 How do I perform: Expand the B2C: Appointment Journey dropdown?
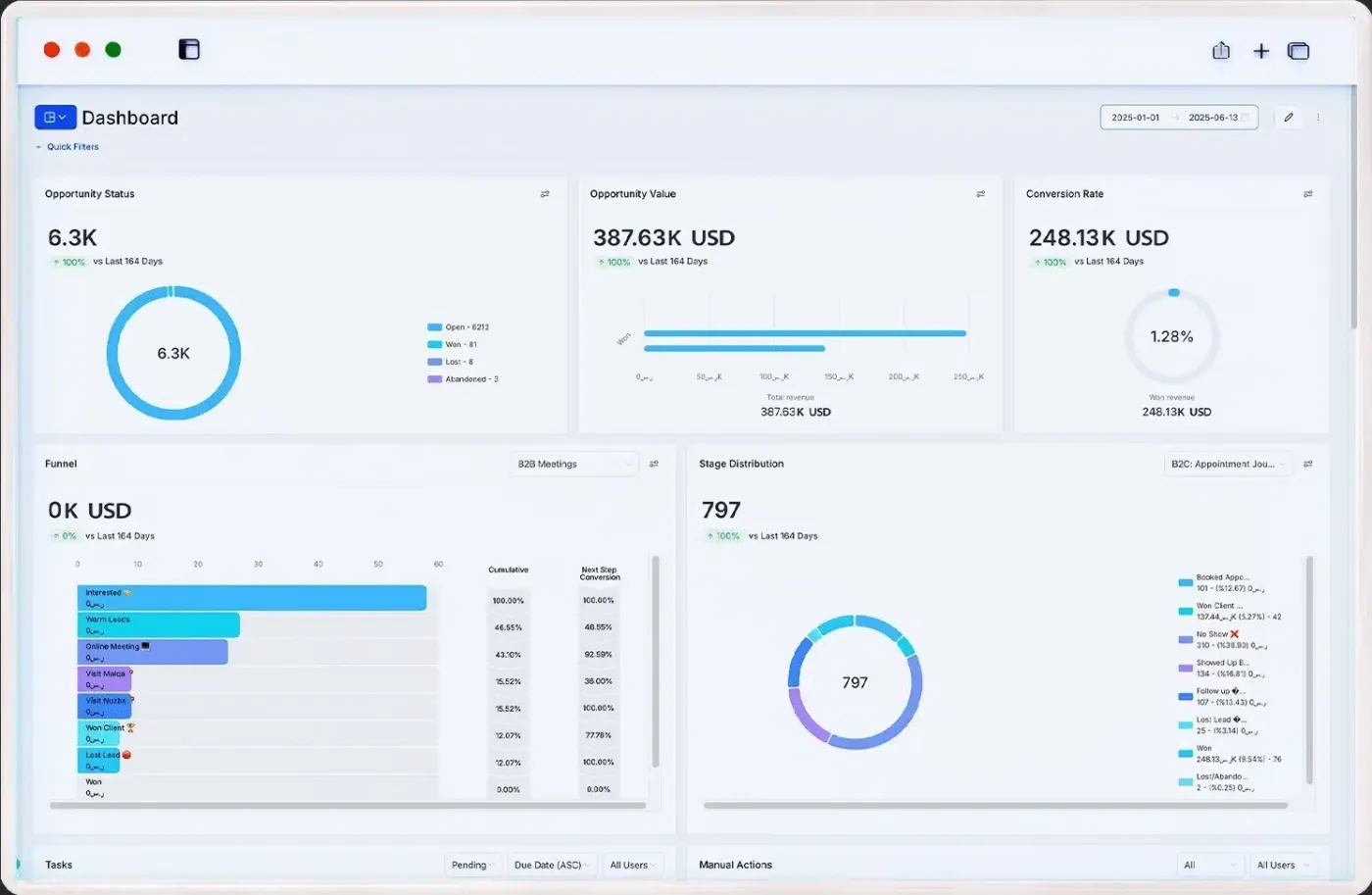[x=1229, y=464]
